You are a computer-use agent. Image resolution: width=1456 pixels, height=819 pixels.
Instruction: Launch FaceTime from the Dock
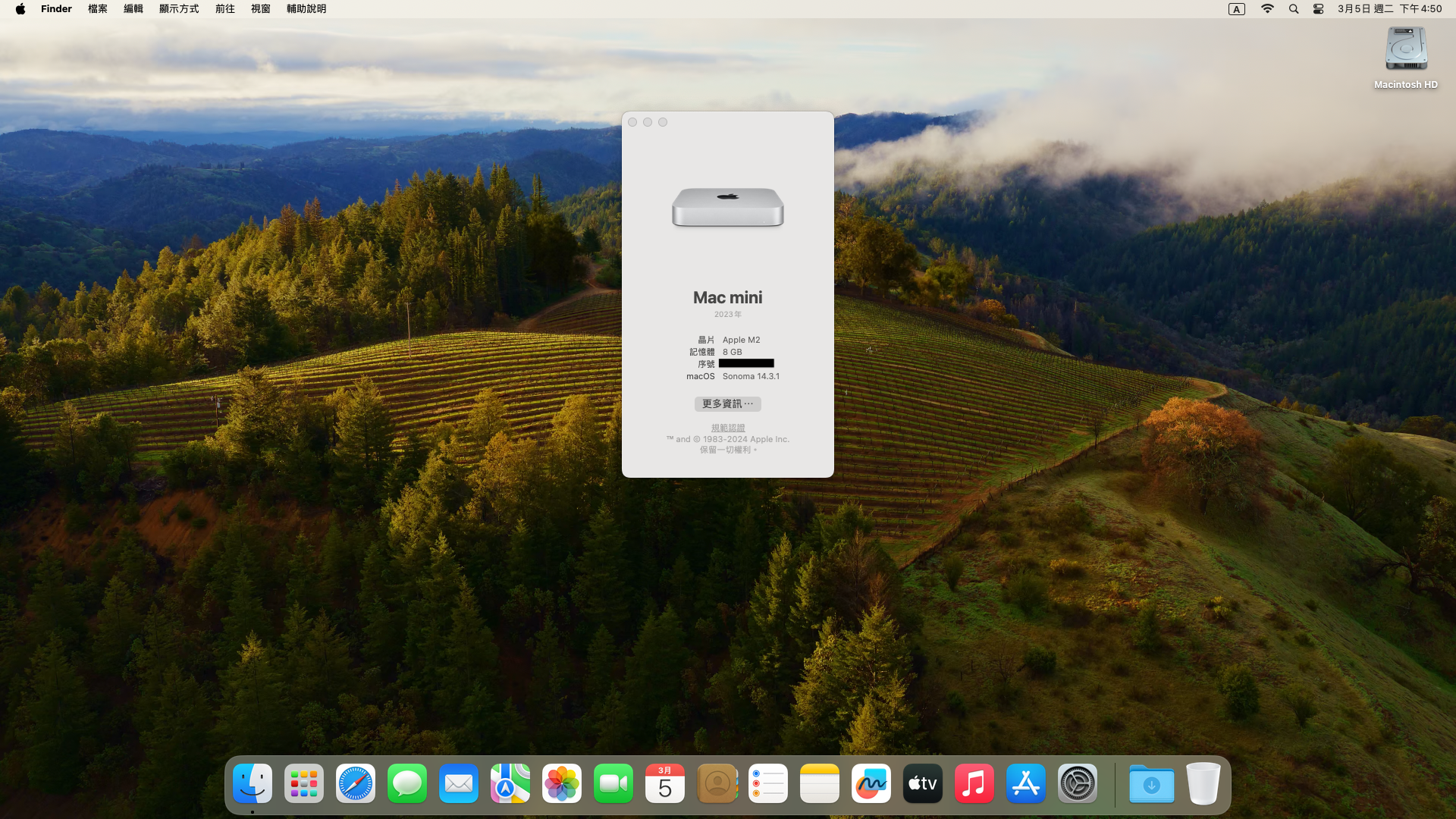613,783
